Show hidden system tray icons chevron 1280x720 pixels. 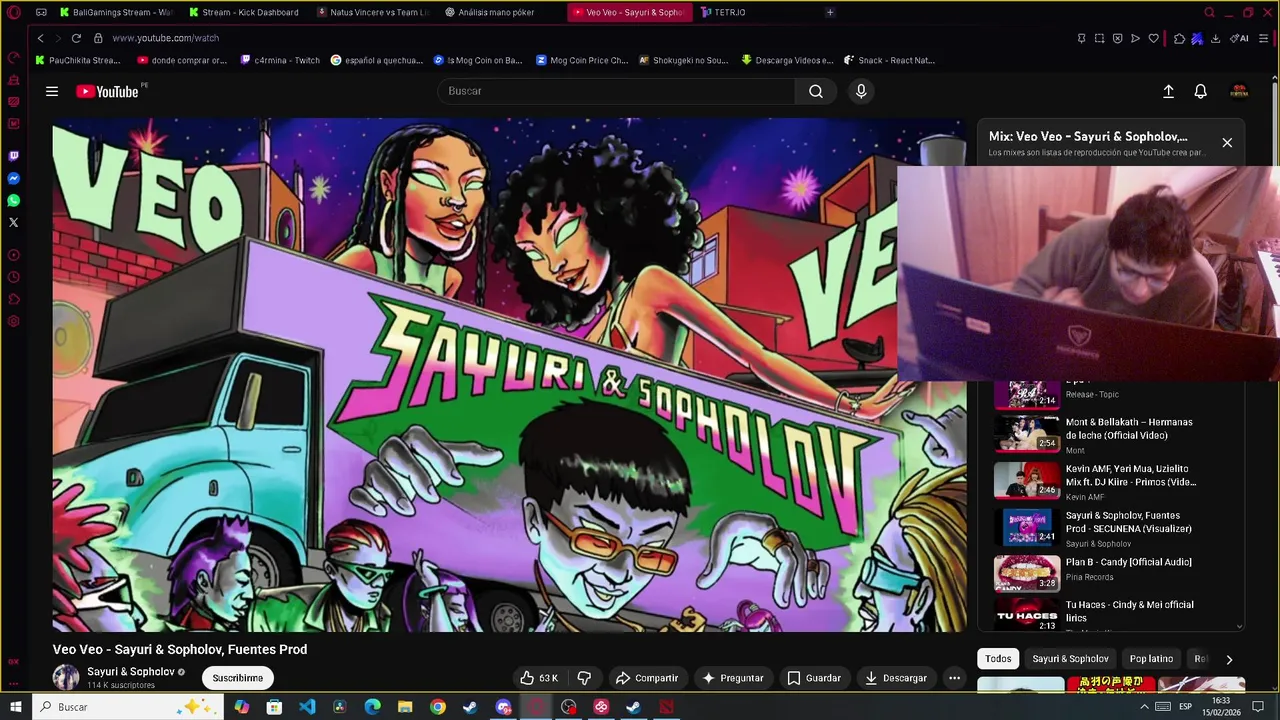point(1144,707)
